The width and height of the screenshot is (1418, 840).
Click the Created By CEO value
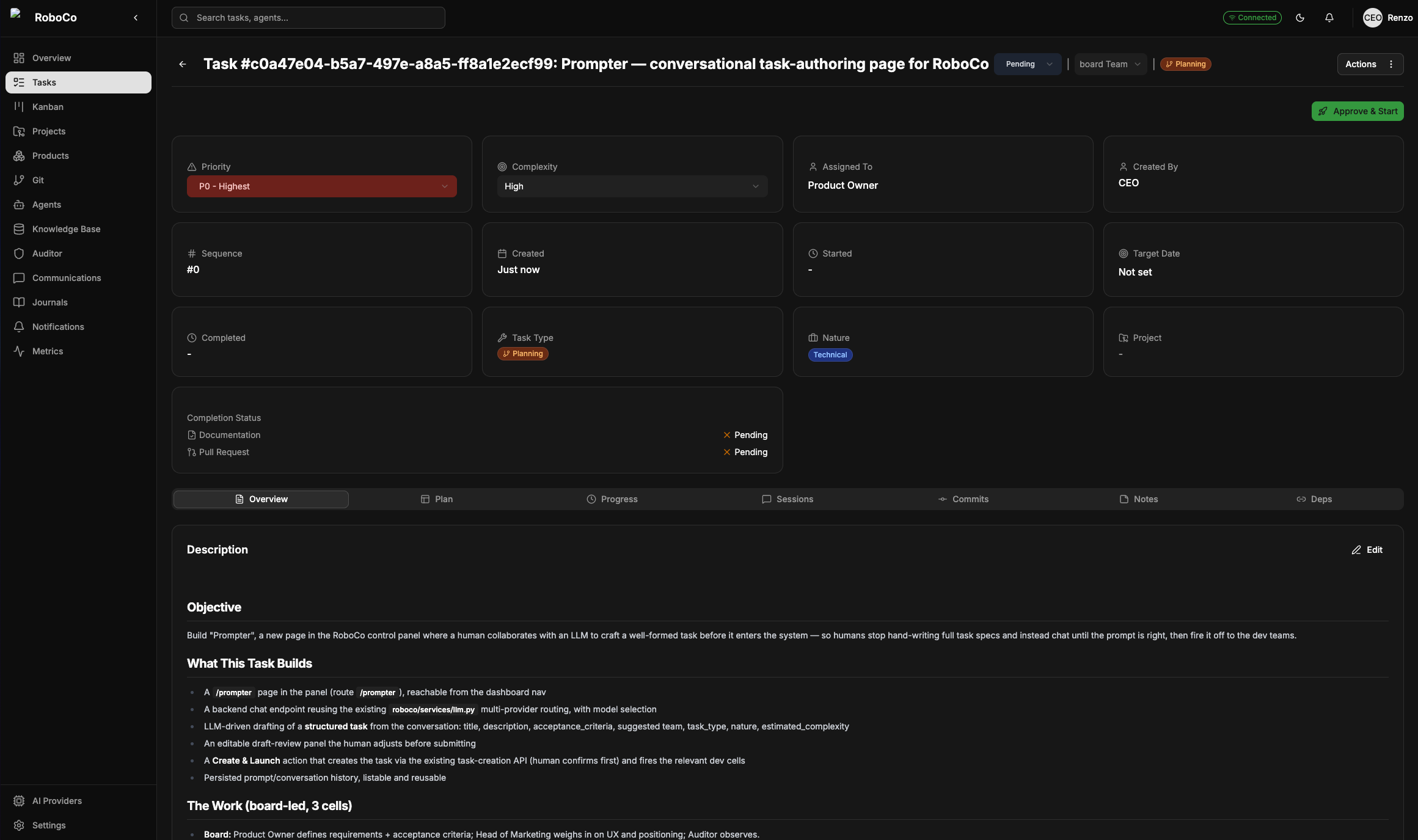click(x=1128, y=183)
